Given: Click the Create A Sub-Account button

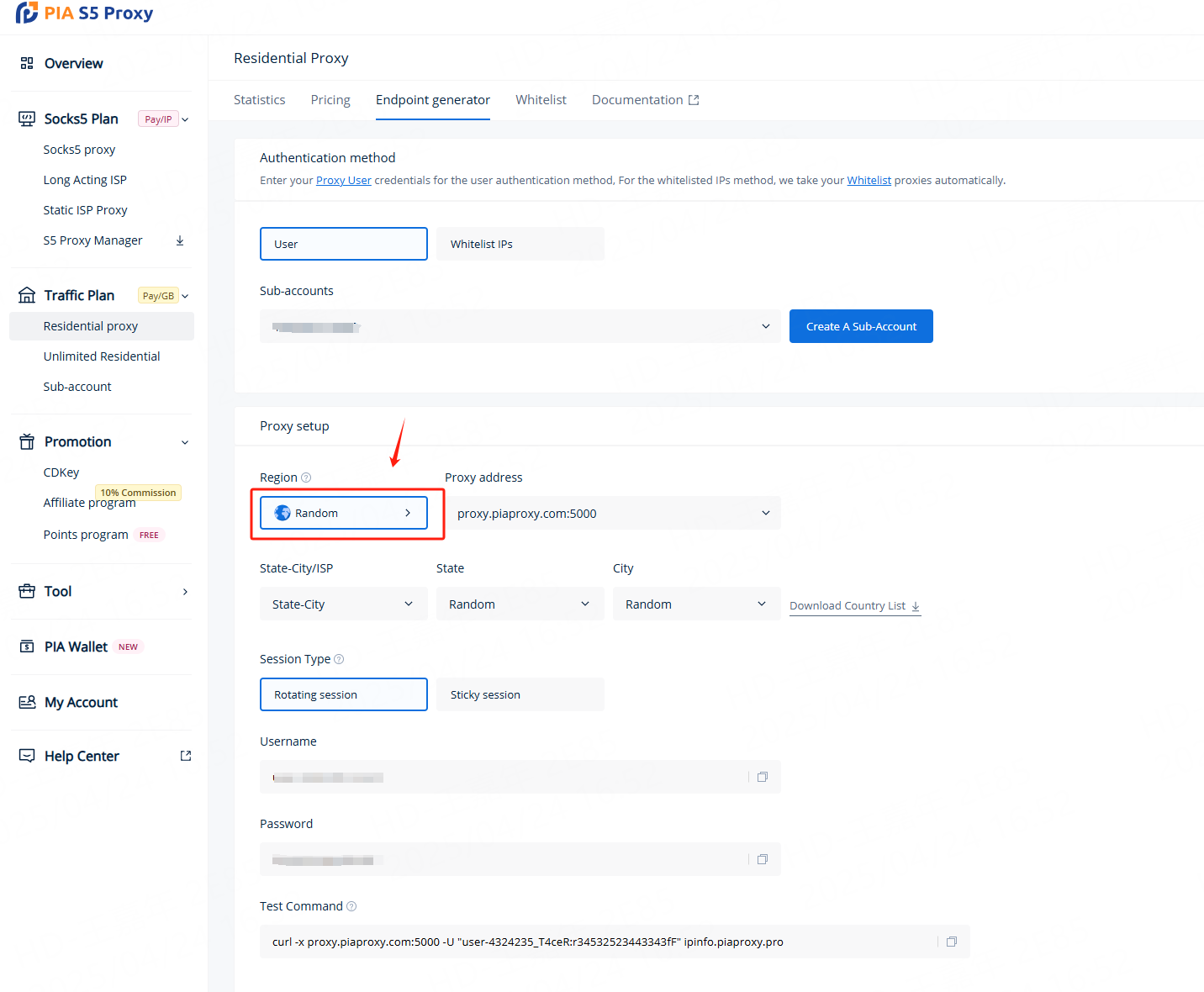Looking at the screenshot, I should tap(861, 326).
